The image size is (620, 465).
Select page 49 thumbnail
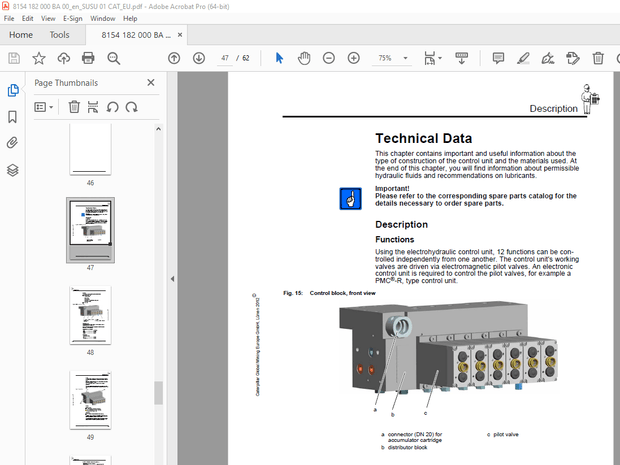[90, 400]
